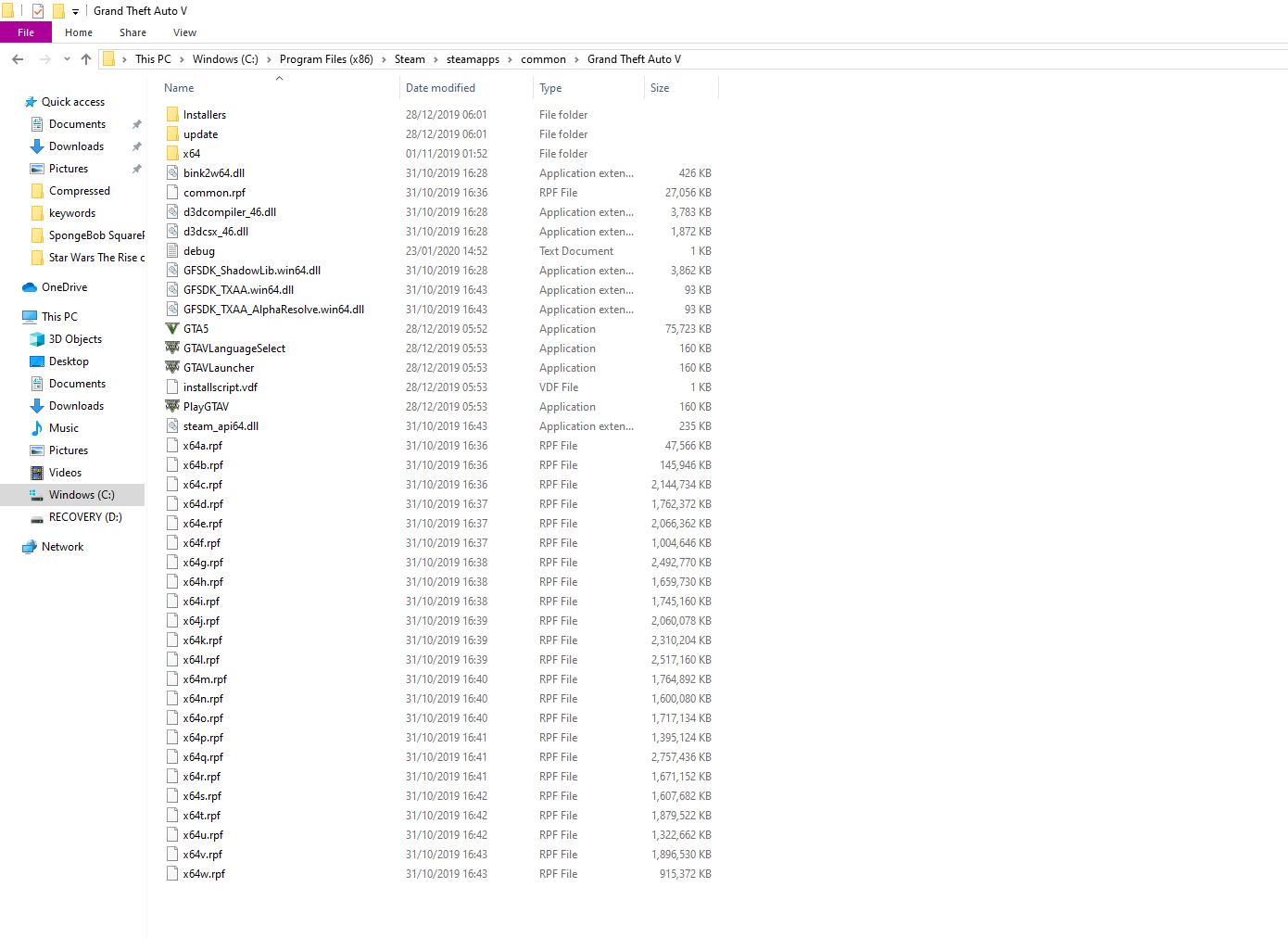Viewport: 1288px width, 938px height.
Task: Open GTAVLauncher from the file list
Action: [x=217, y=367]
